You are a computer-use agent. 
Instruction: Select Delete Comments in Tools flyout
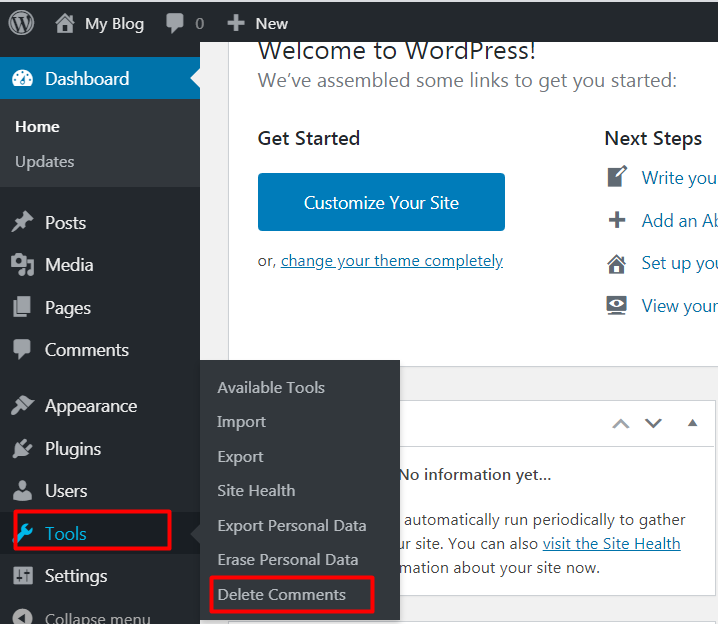282,594
